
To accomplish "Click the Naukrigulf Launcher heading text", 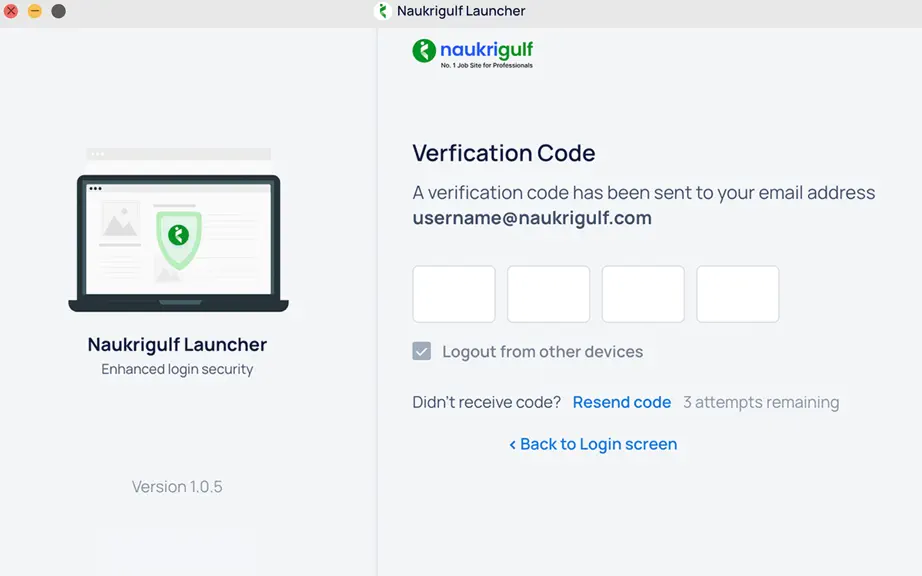I will (177, 344).
